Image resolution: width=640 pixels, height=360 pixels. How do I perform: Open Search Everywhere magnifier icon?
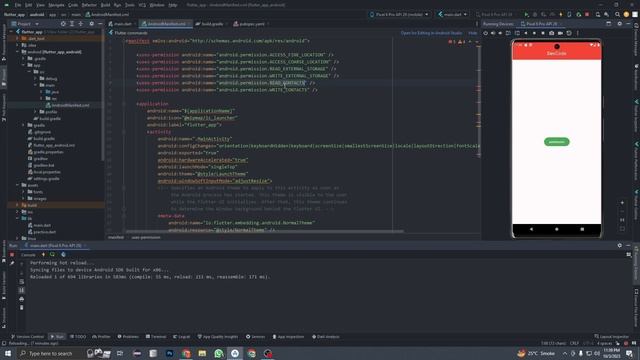617,14
